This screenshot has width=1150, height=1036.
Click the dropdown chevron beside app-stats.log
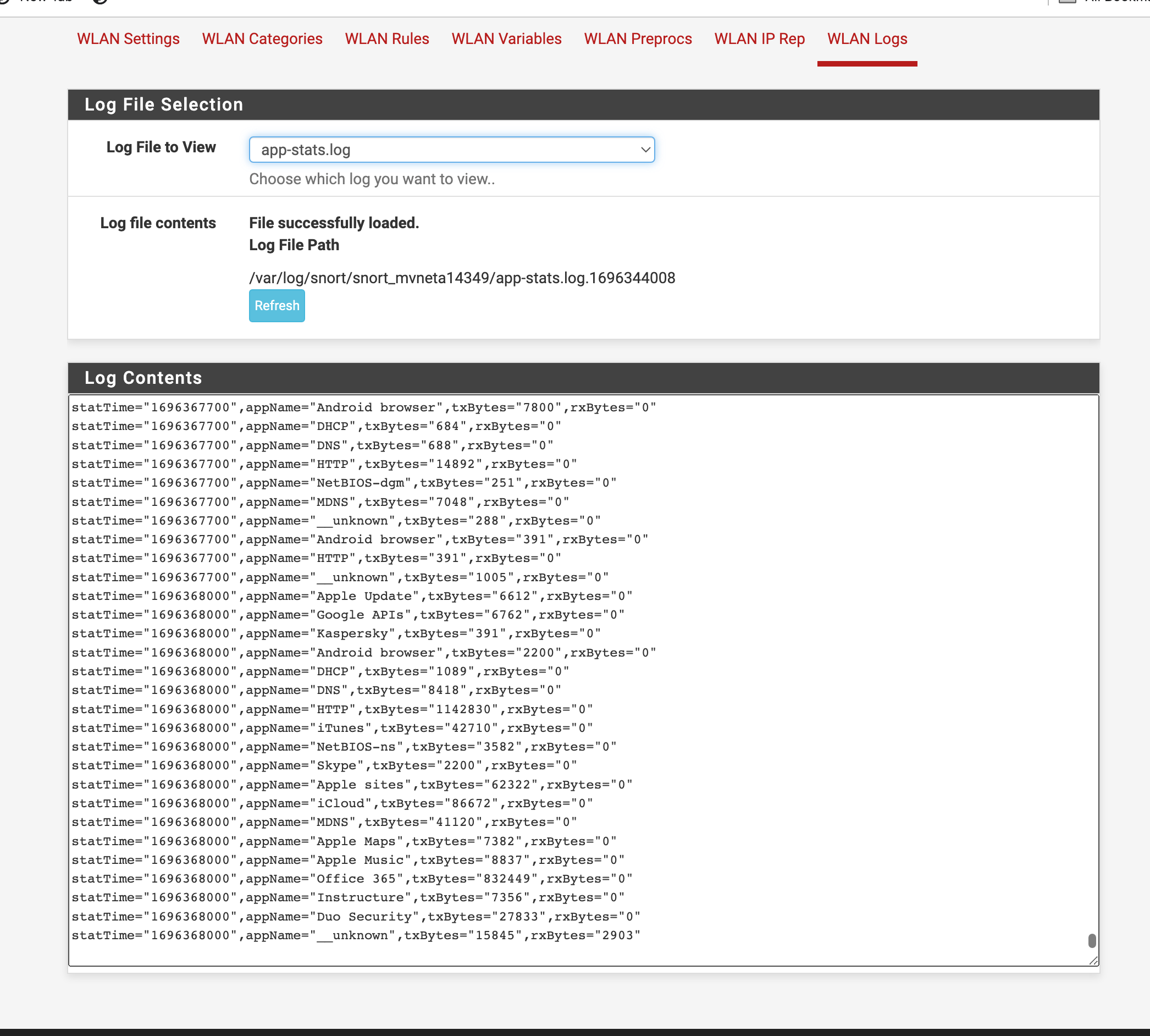645,150
